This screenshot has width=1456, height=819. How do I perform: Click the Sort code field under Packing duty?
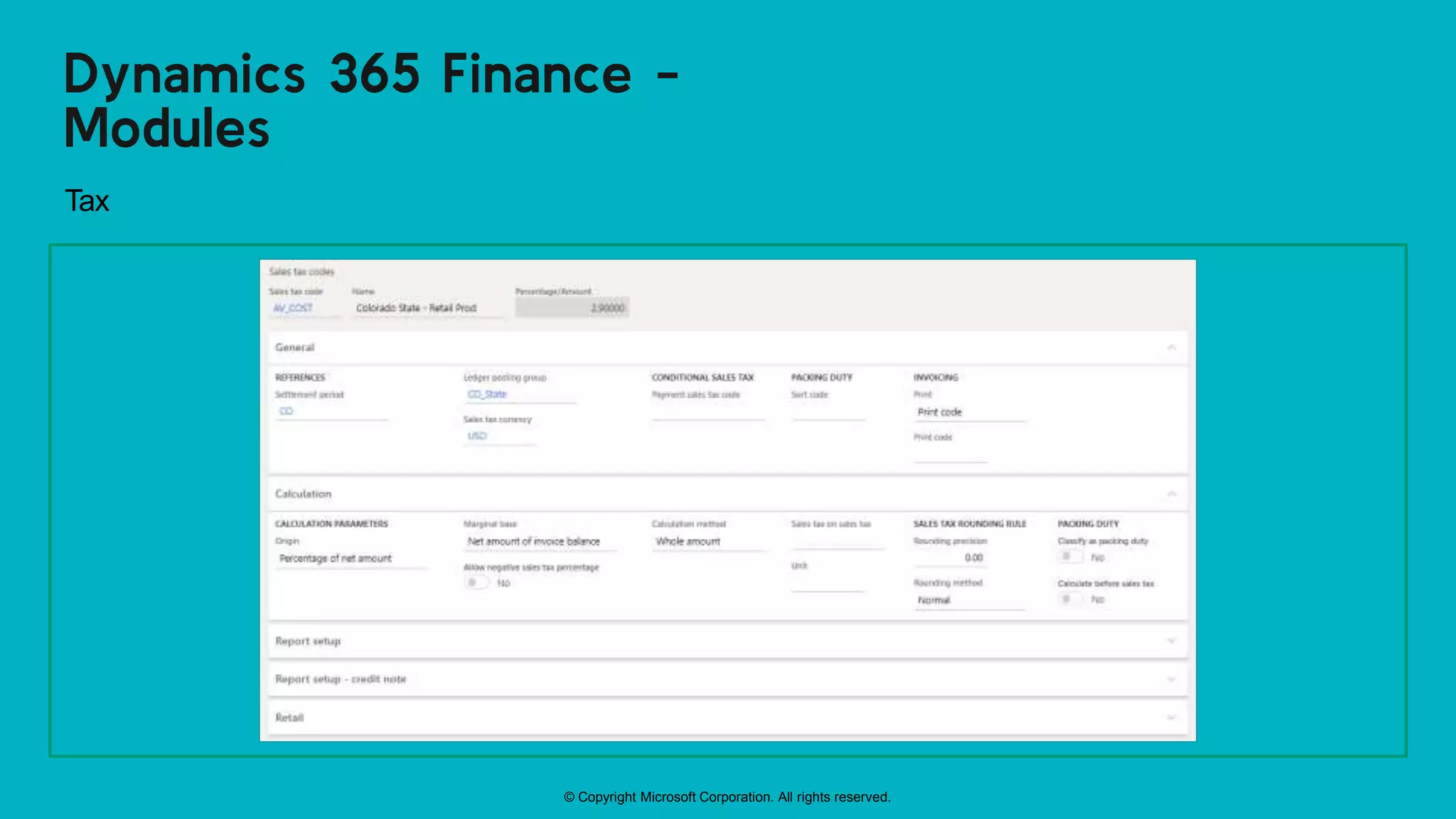point(829,412)
